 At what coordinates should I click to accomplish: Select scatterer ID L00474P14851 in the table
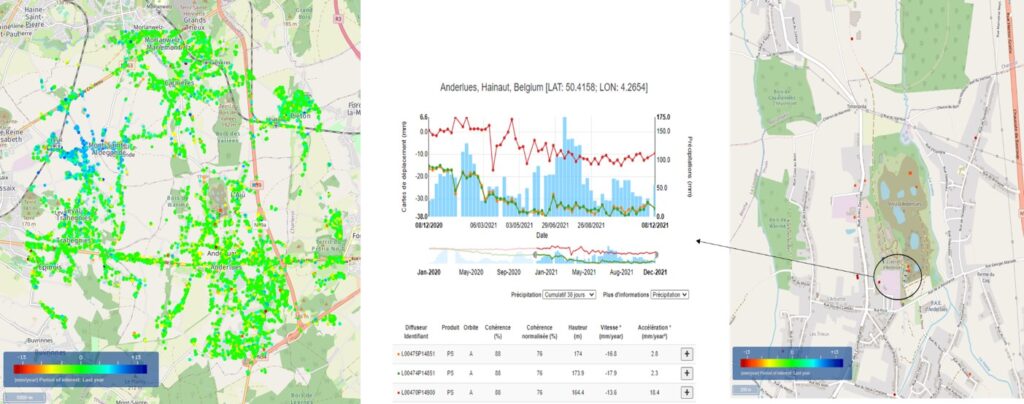[x=416, y=373]
